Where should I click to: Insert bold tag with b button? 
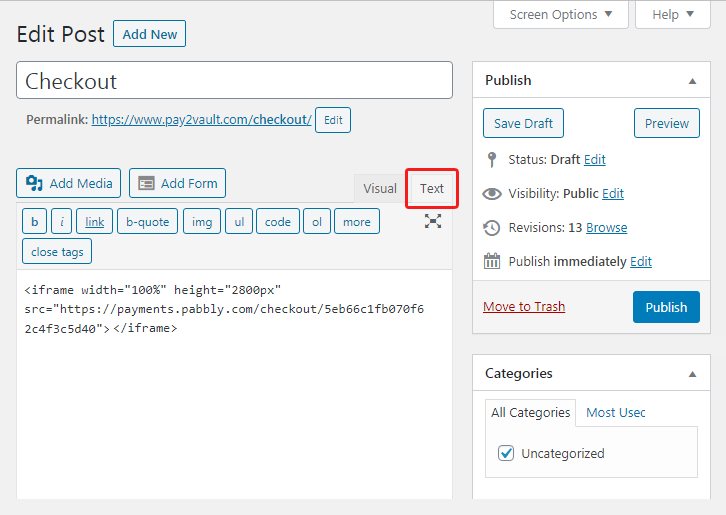point(35,222)
